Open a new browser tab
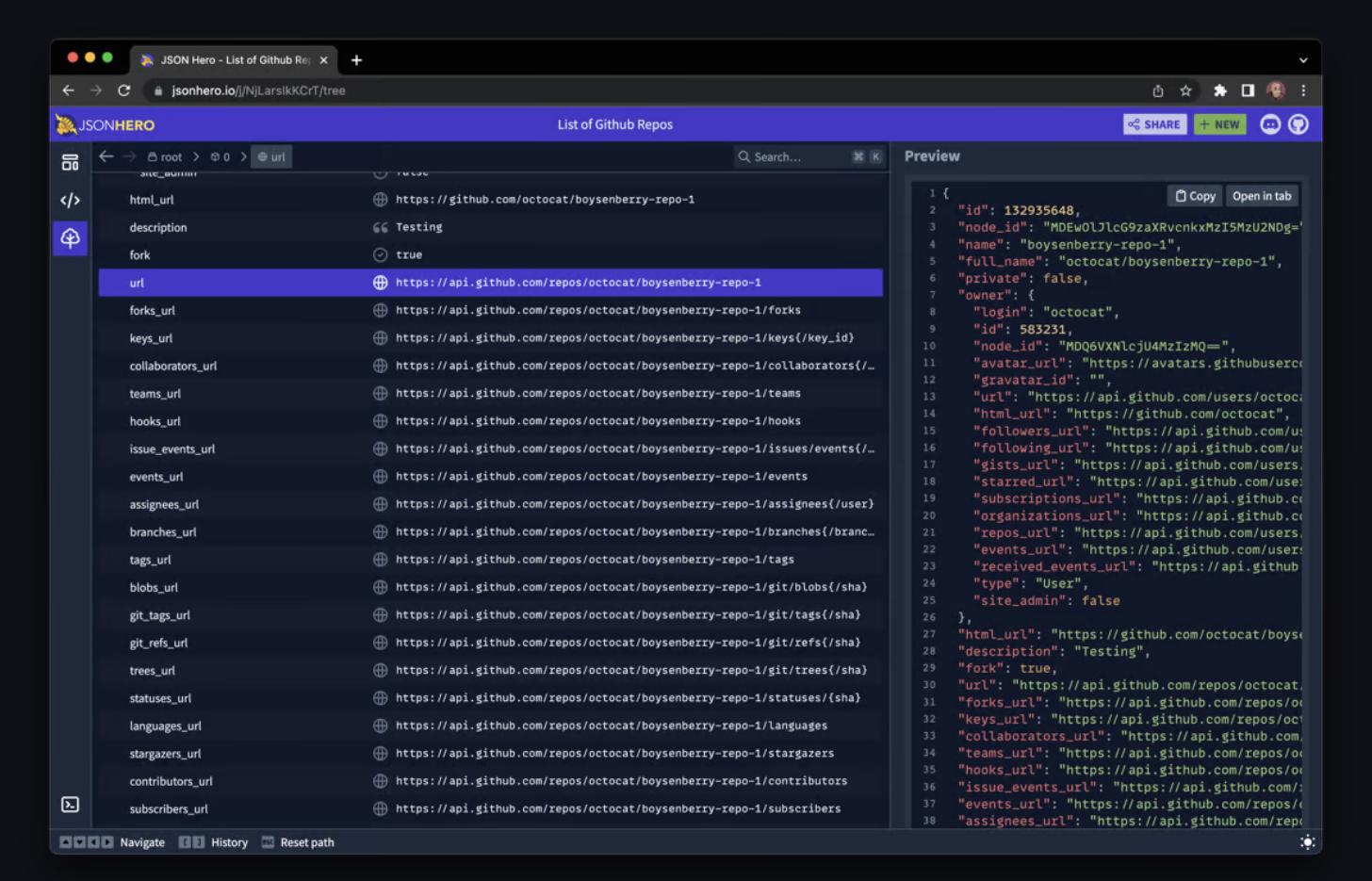Viewport: 1372px width, 881px height. pos(356,60)
